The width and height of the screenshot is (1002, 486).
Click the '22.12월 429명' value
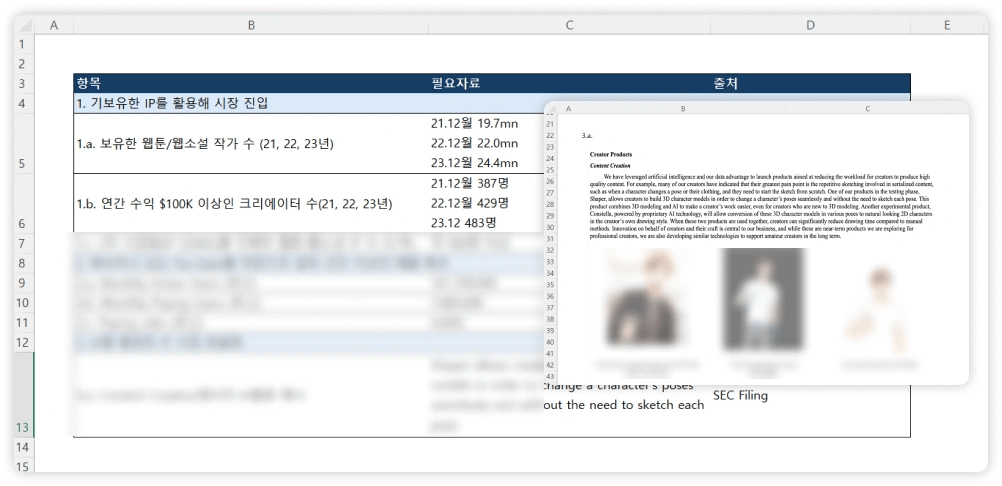[x=470, y=203]
